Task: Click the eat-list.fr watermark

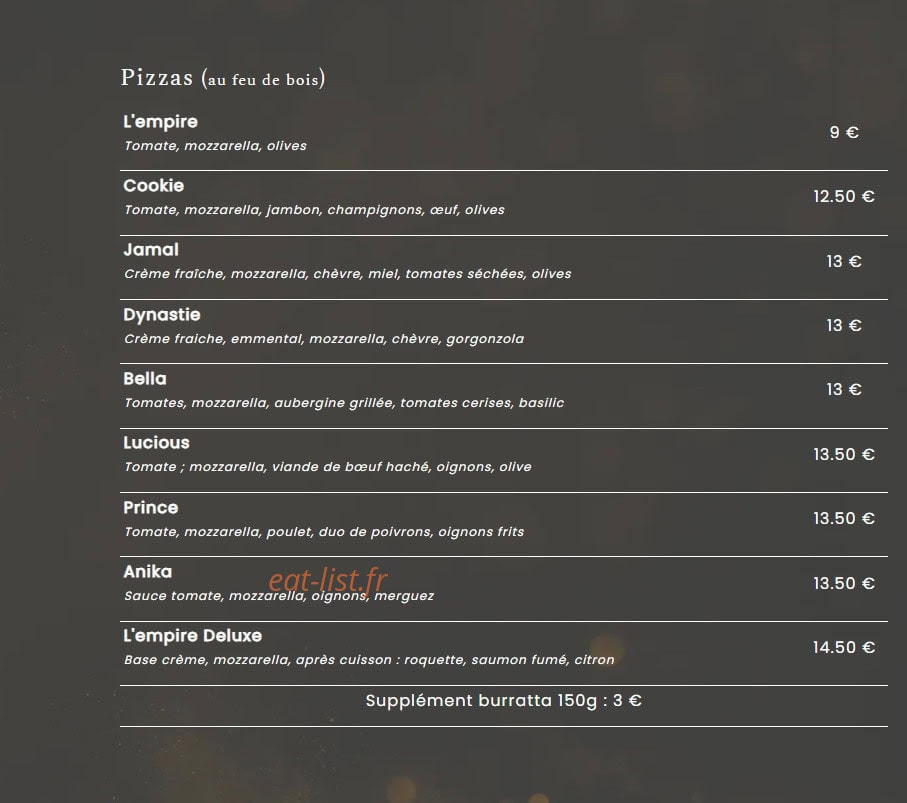Action: click(x=328, y=579)
